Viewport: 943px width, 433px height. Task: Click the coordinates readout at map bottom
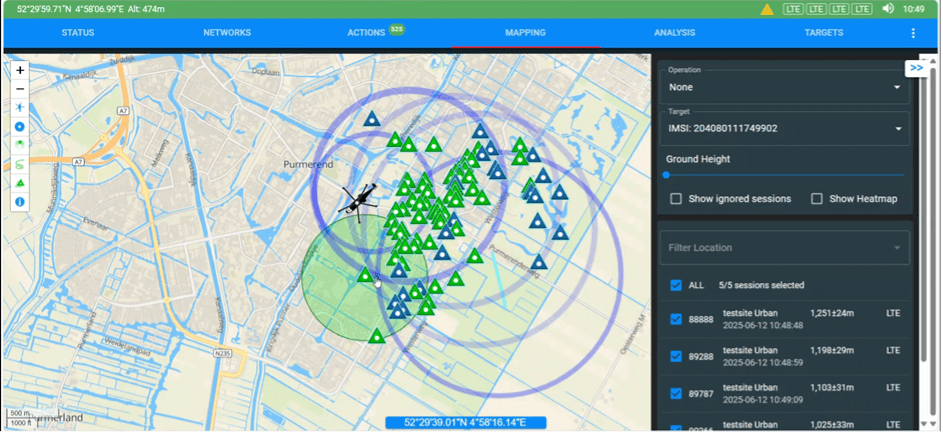465,422
